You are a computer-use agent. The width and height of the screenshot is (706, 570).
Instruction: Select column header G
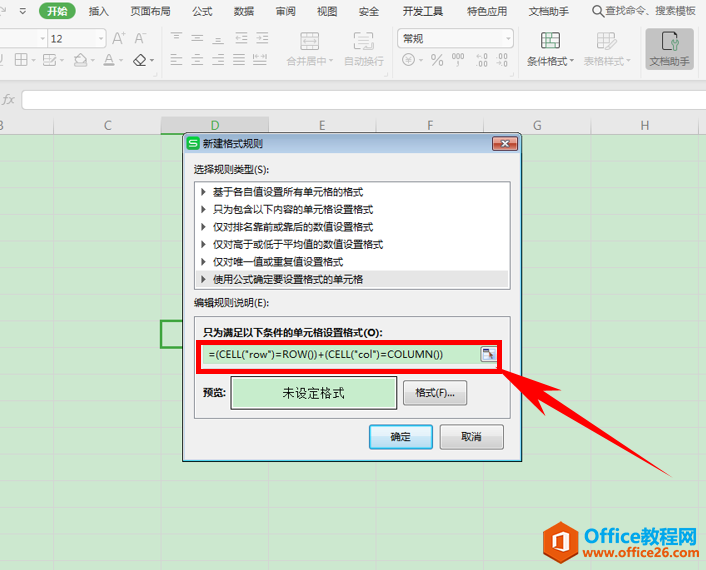click(x=537, y=125)
